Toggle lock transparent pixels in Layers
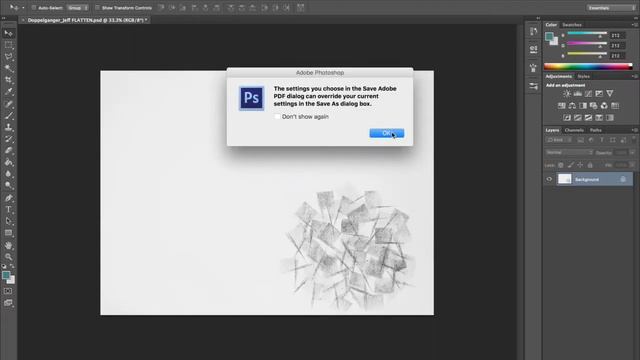The image size is (640, 360). tap(560, 165)
